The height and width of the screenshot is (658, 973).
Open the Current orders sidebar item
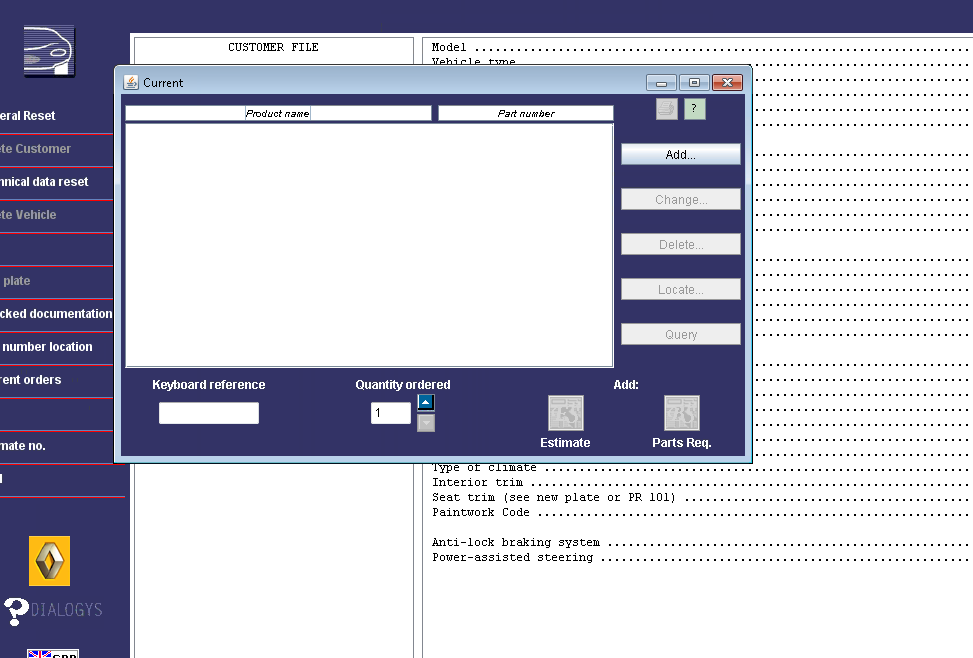click(x=30, y=379)
